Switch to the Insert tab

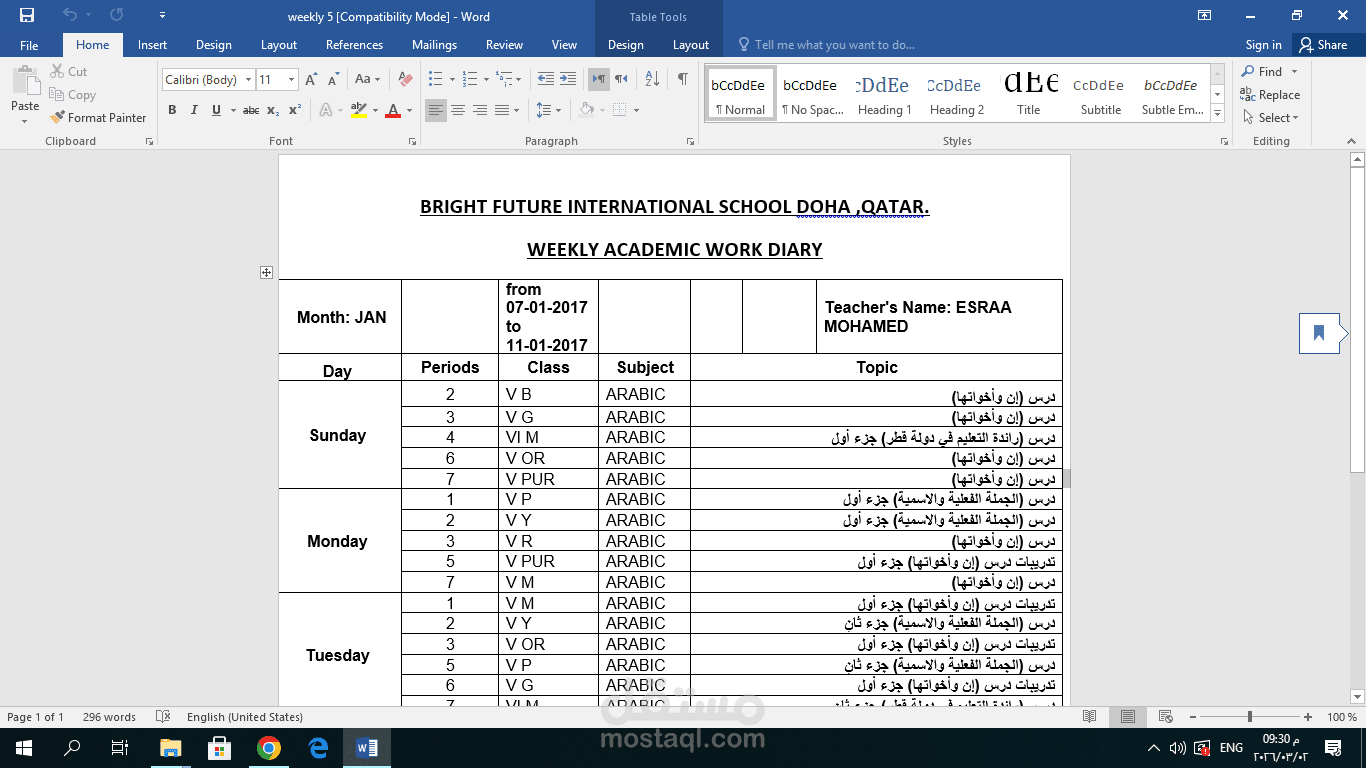(x=152, y=45)
